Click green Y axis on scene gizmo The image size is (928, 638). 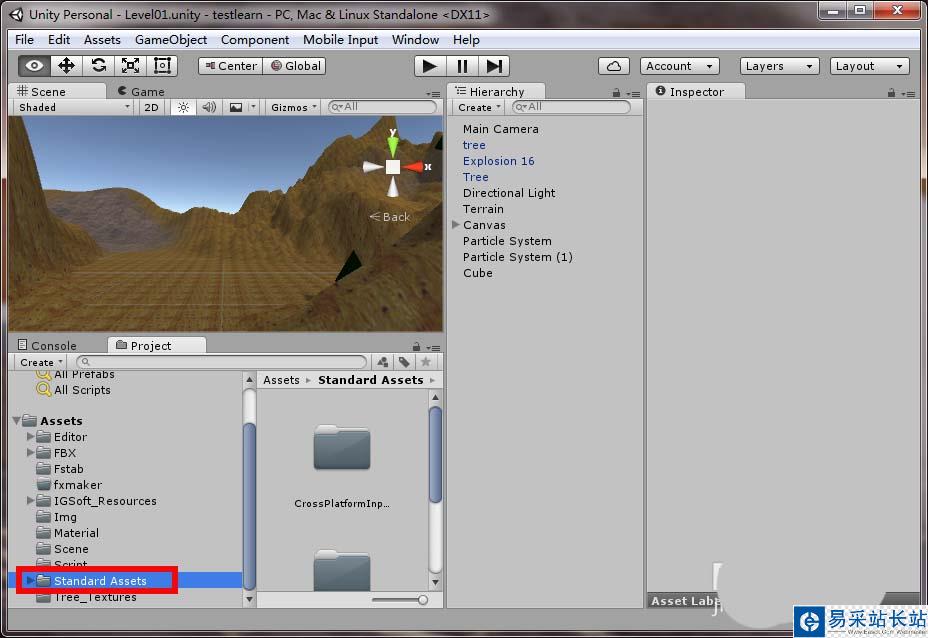[392, 145]
